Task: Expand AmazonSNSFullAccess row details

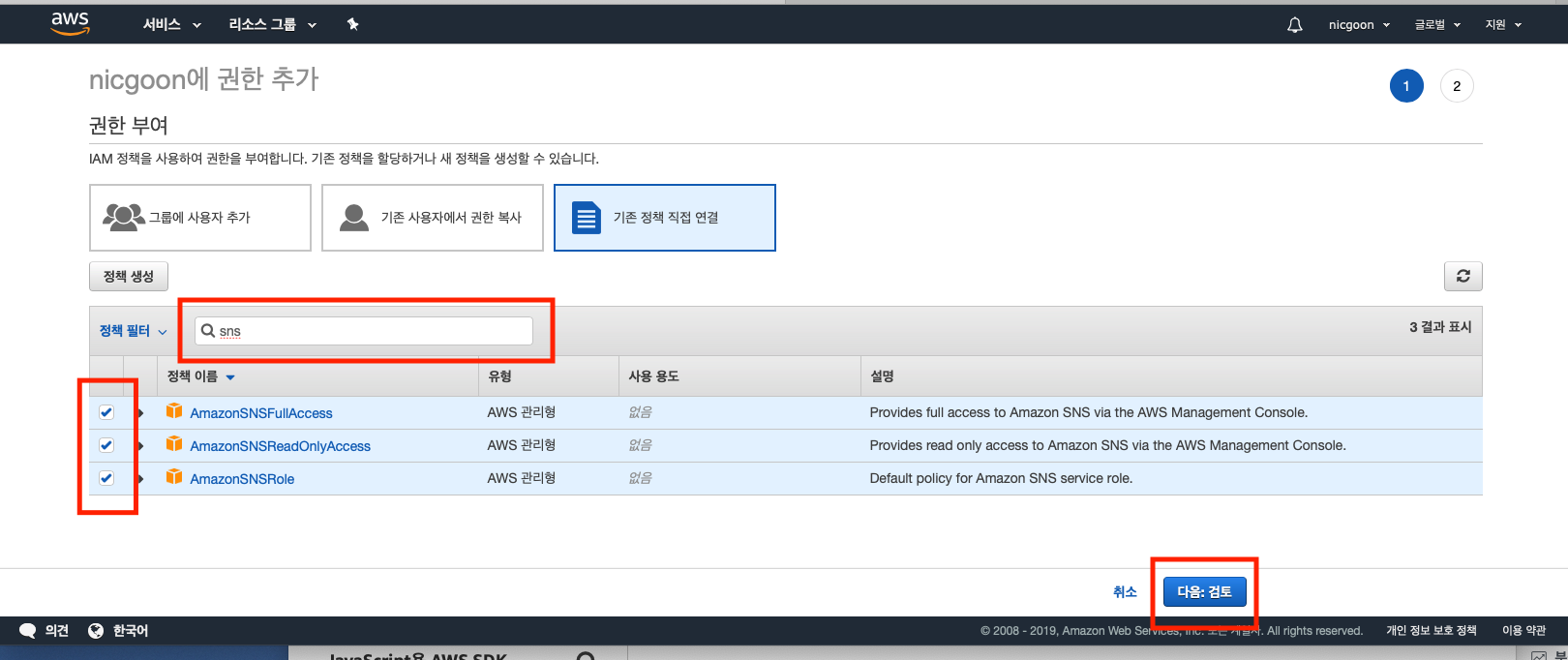Action: pos(140,413)
